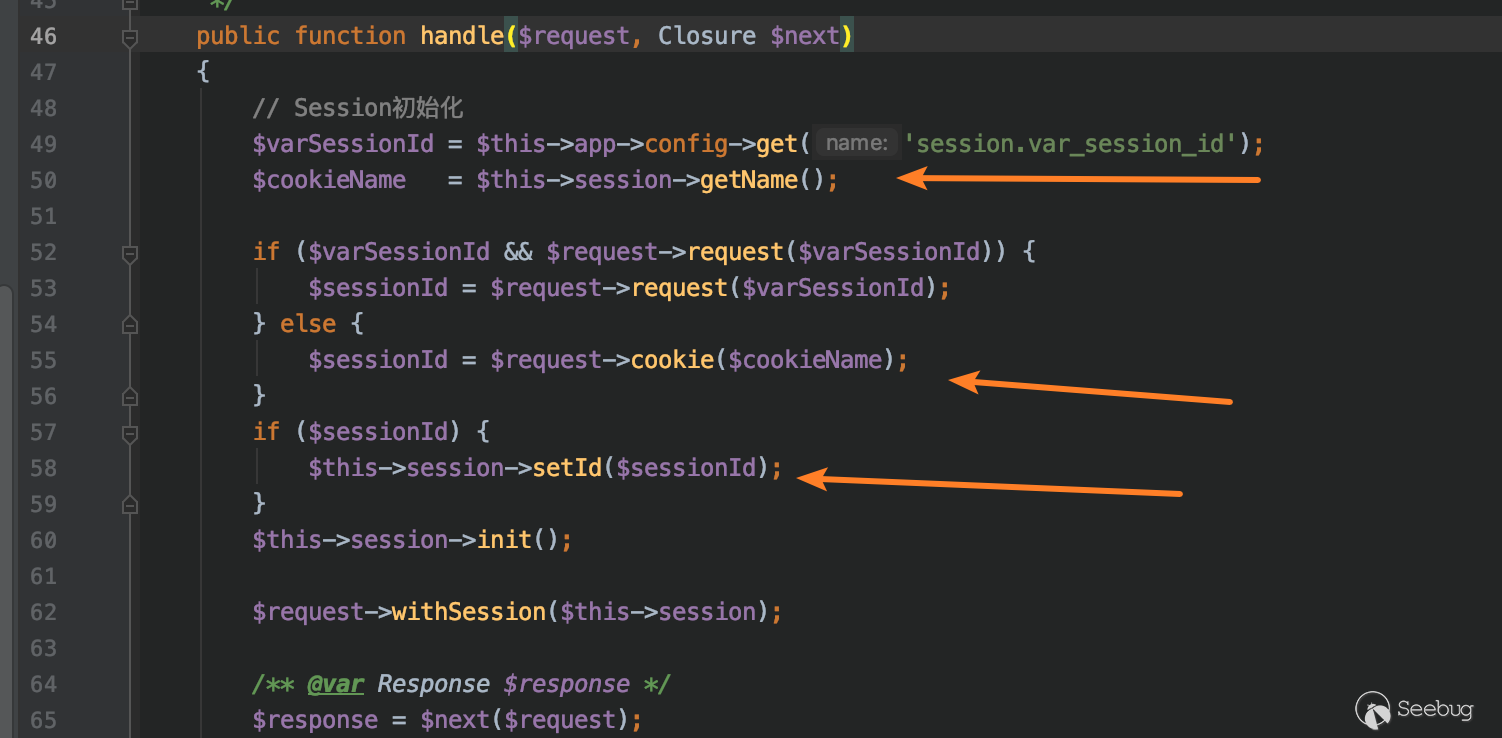Viewport: 1502px width, 738px height.
Task: Collapse the if ($sessionId) fold marker on line 57
Action: (129, 433)
